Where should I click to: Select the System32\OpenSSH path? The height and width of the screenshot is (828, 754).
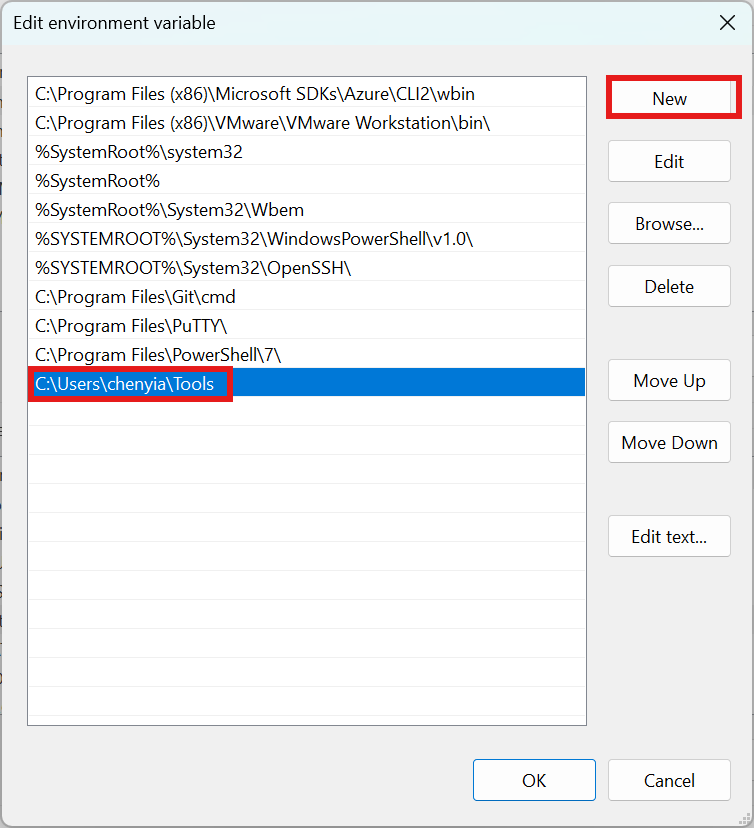(307, 267)
